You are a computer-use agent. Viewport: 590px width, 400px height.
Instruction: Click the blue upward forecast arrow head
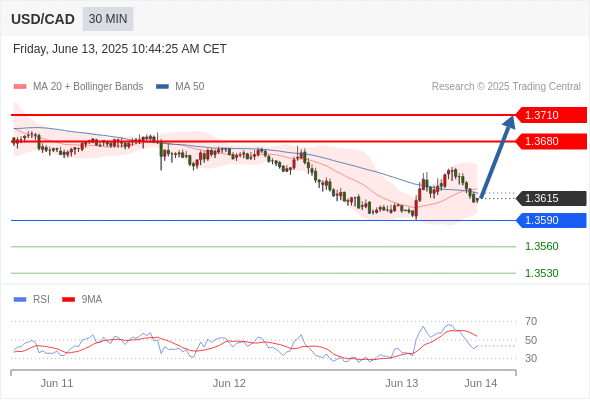coord(510,122)
